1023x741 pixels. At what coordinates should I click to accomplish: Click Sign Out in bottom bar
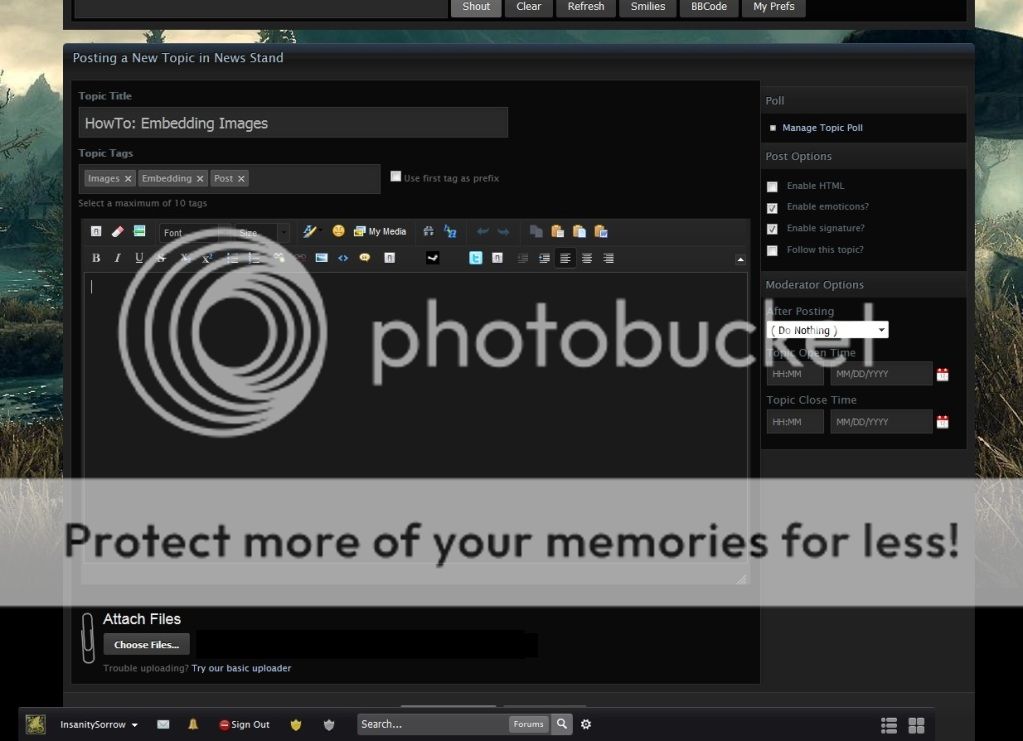pos(244,724)
